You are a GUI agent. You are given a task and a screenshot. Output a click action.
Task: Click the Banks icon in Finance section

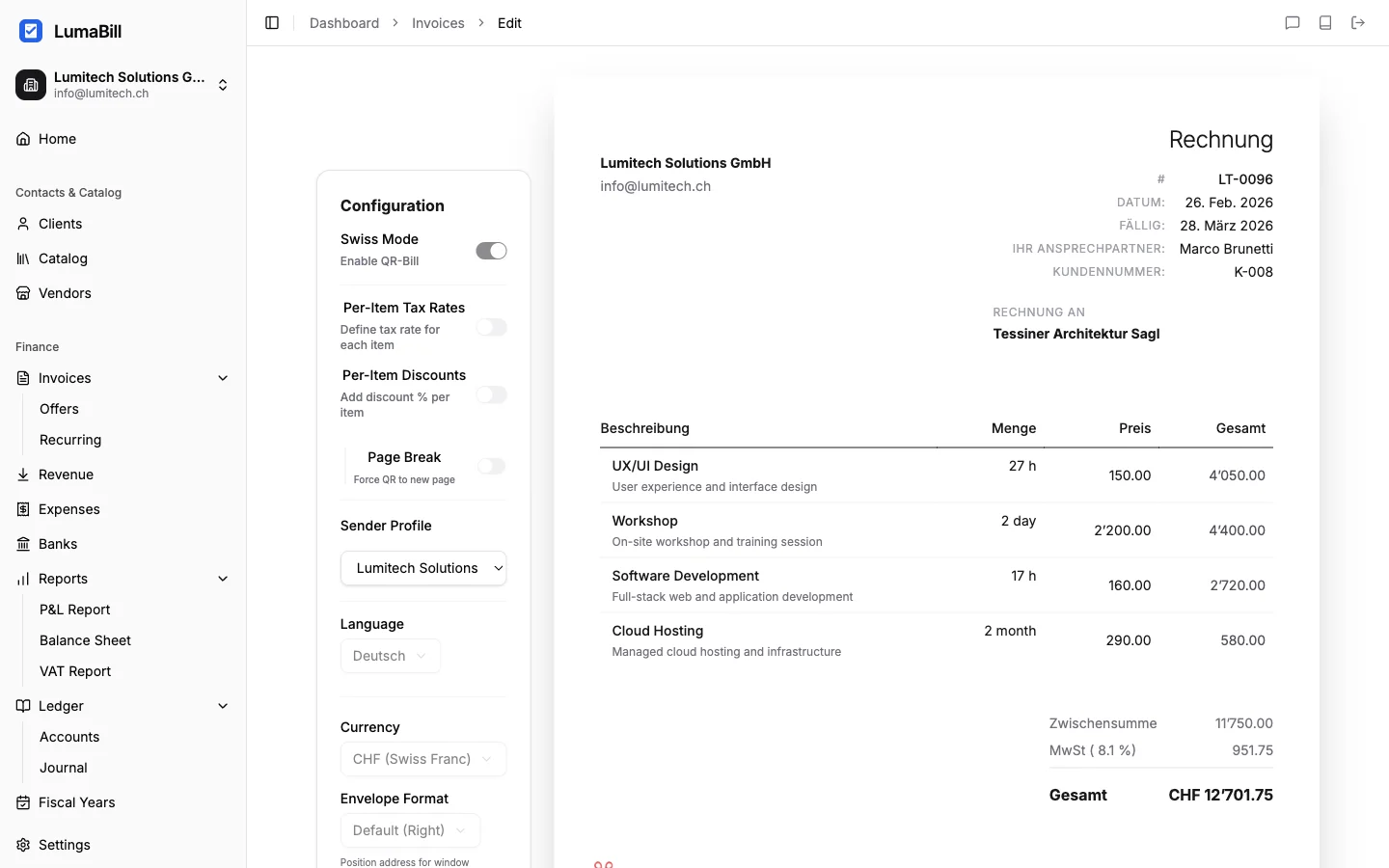point(22,544)
